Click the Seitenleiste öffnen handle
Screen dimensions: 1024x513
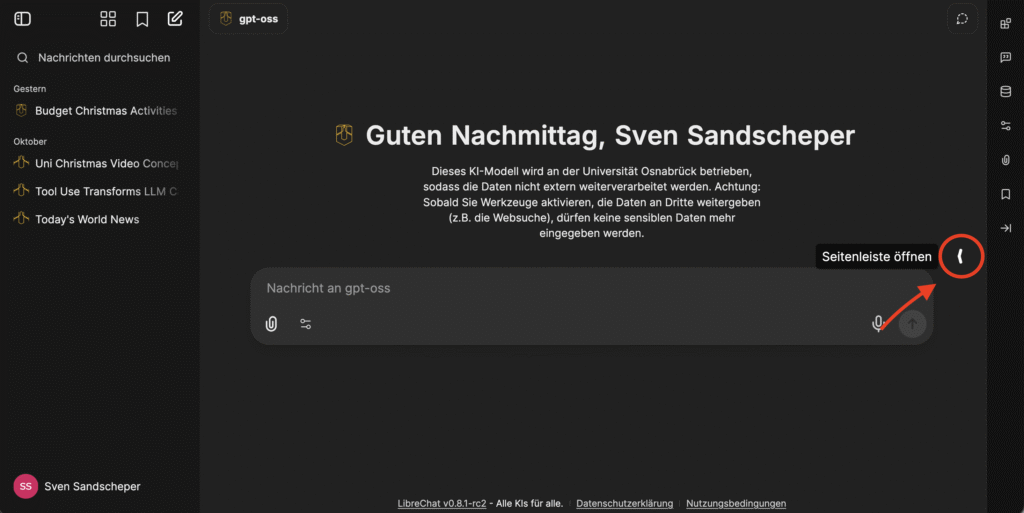[x=960, y=257]
